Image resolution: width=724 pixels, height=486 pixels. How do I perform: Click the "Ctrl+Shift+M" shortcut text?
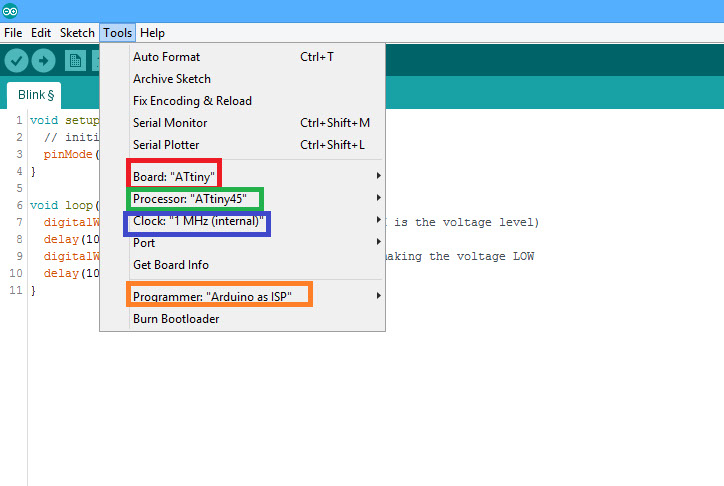[x=335, y=123]
